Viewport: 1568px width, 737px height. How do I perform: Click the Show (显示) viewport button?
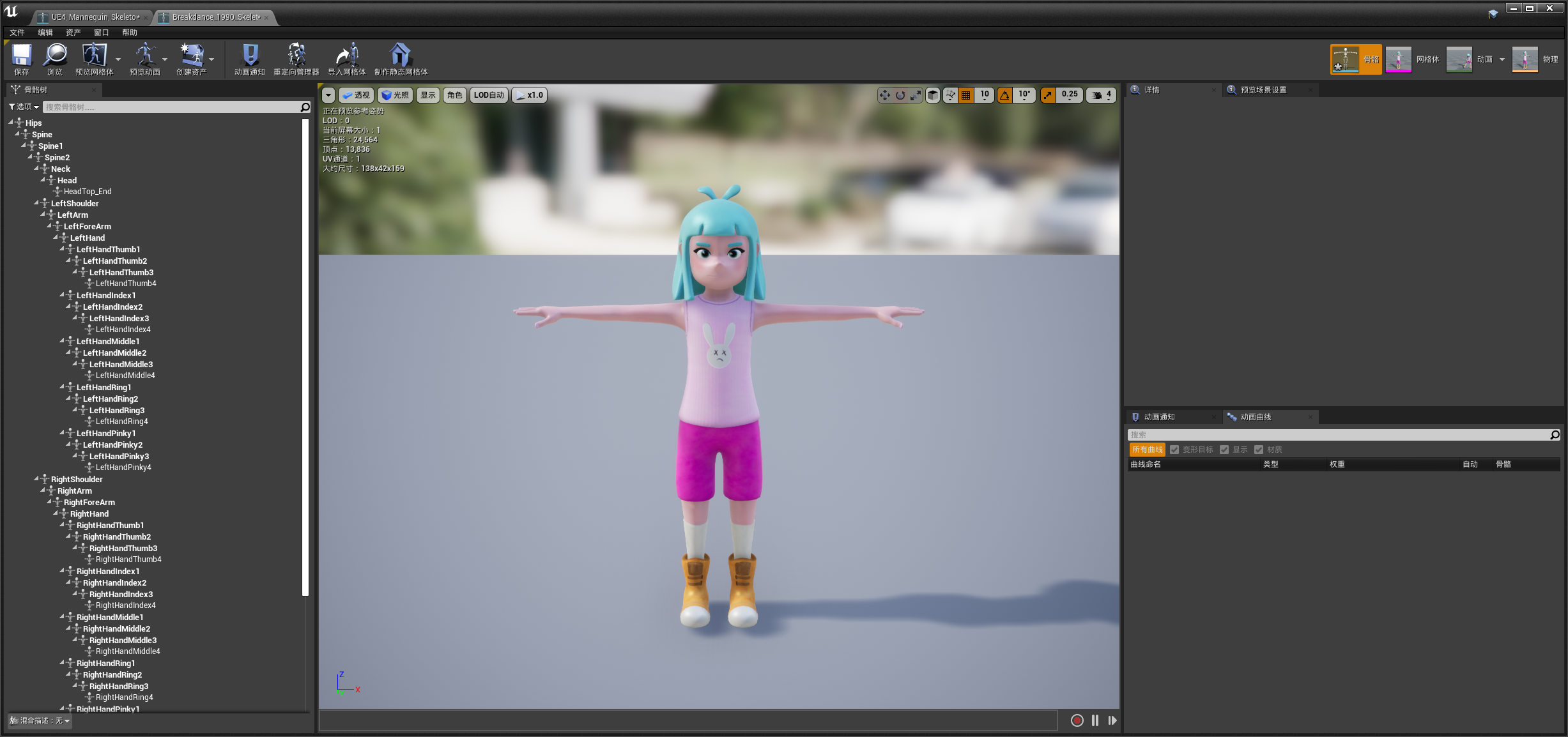(427, 95)
